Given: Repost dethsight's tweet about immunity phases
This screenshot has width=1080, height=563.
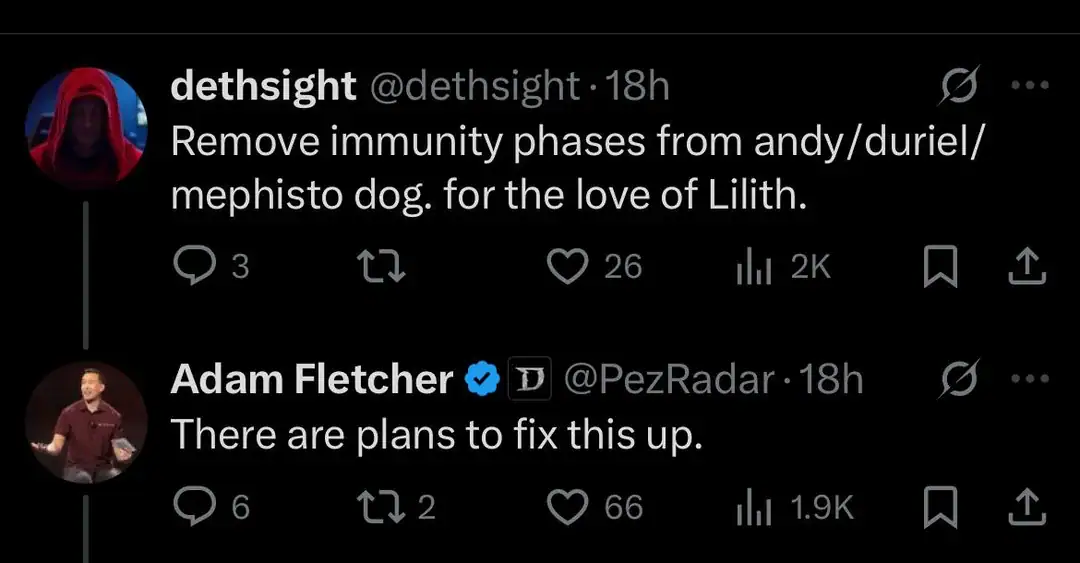Looking at the screenshot, I should click(381, 267).
